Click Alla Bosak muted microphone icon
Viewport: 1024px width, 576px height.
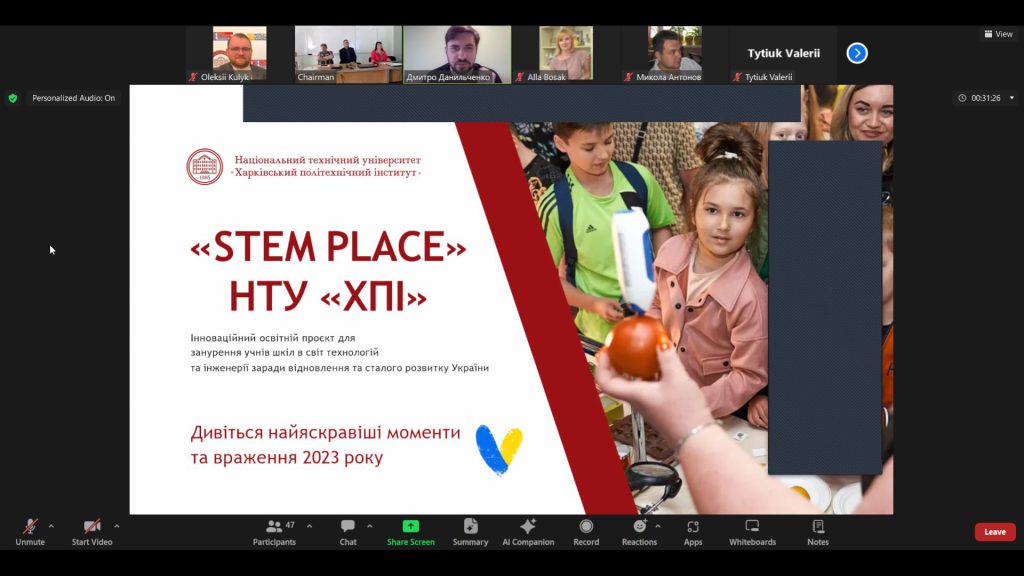(x=520, y=77)
